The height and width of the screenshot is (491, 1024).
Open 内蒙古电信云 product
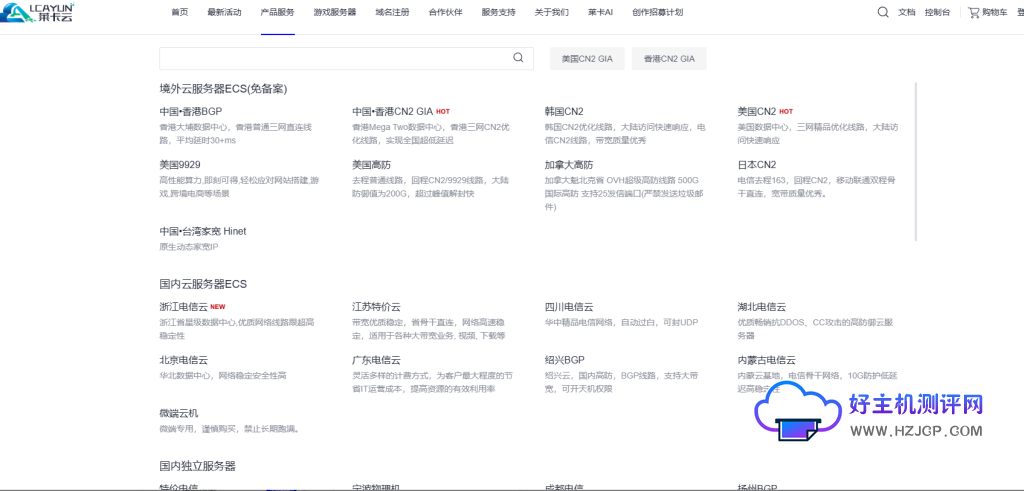point(767,360)
